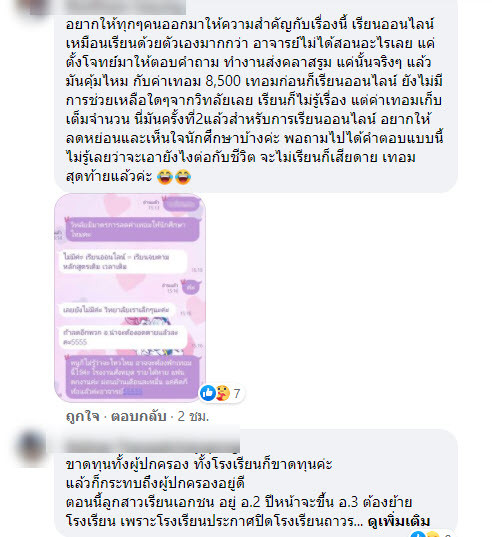
Task: Click the underlined link inside the chat screenshot's bottom bubble
Action: (133, 391)
